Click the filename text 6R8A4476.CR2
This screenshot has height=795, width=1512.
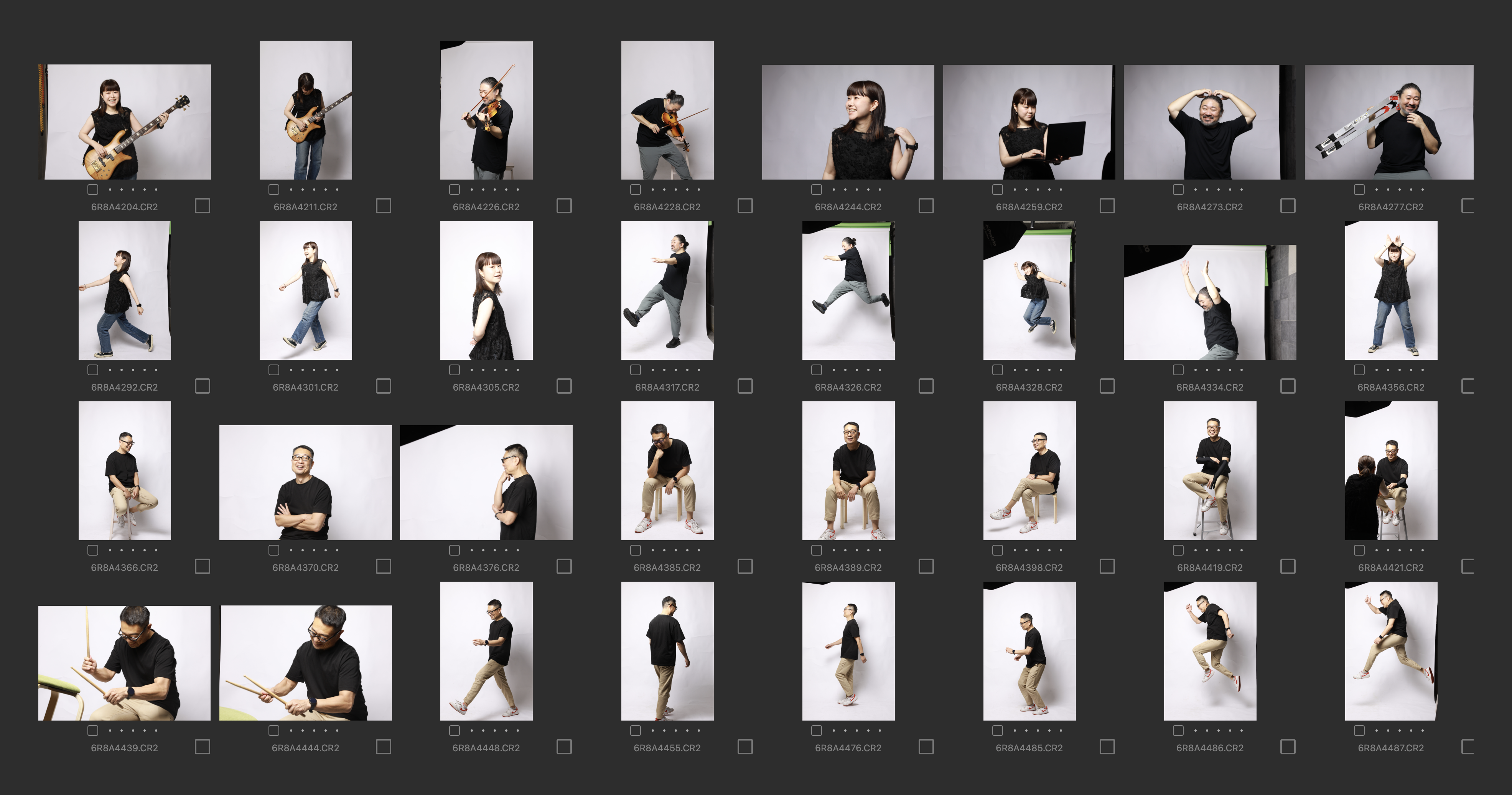(848, 748)
